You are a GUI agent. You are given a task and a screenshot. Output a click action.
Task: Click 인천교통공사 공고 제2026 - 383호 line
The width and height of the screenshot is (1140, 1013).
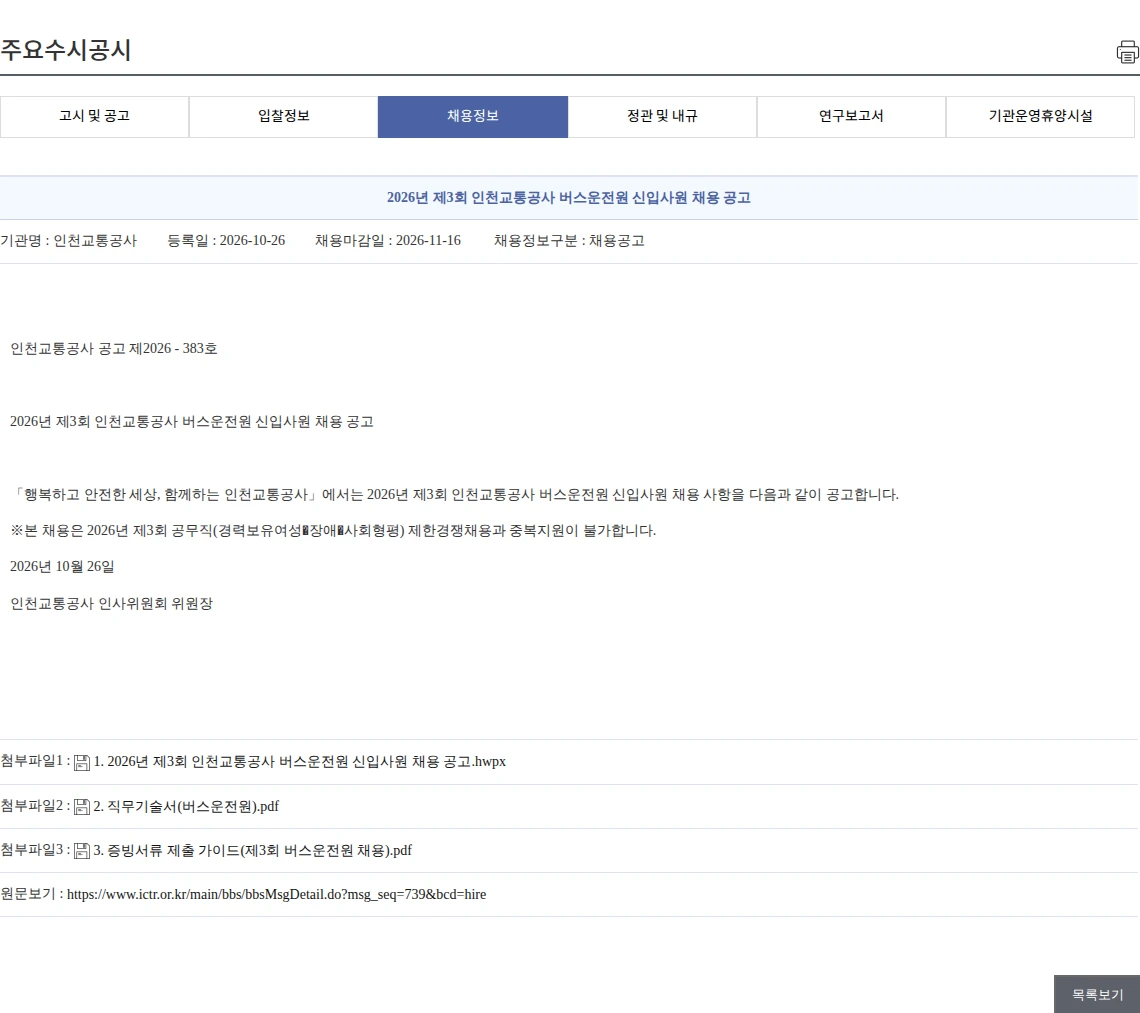[113, 348]
